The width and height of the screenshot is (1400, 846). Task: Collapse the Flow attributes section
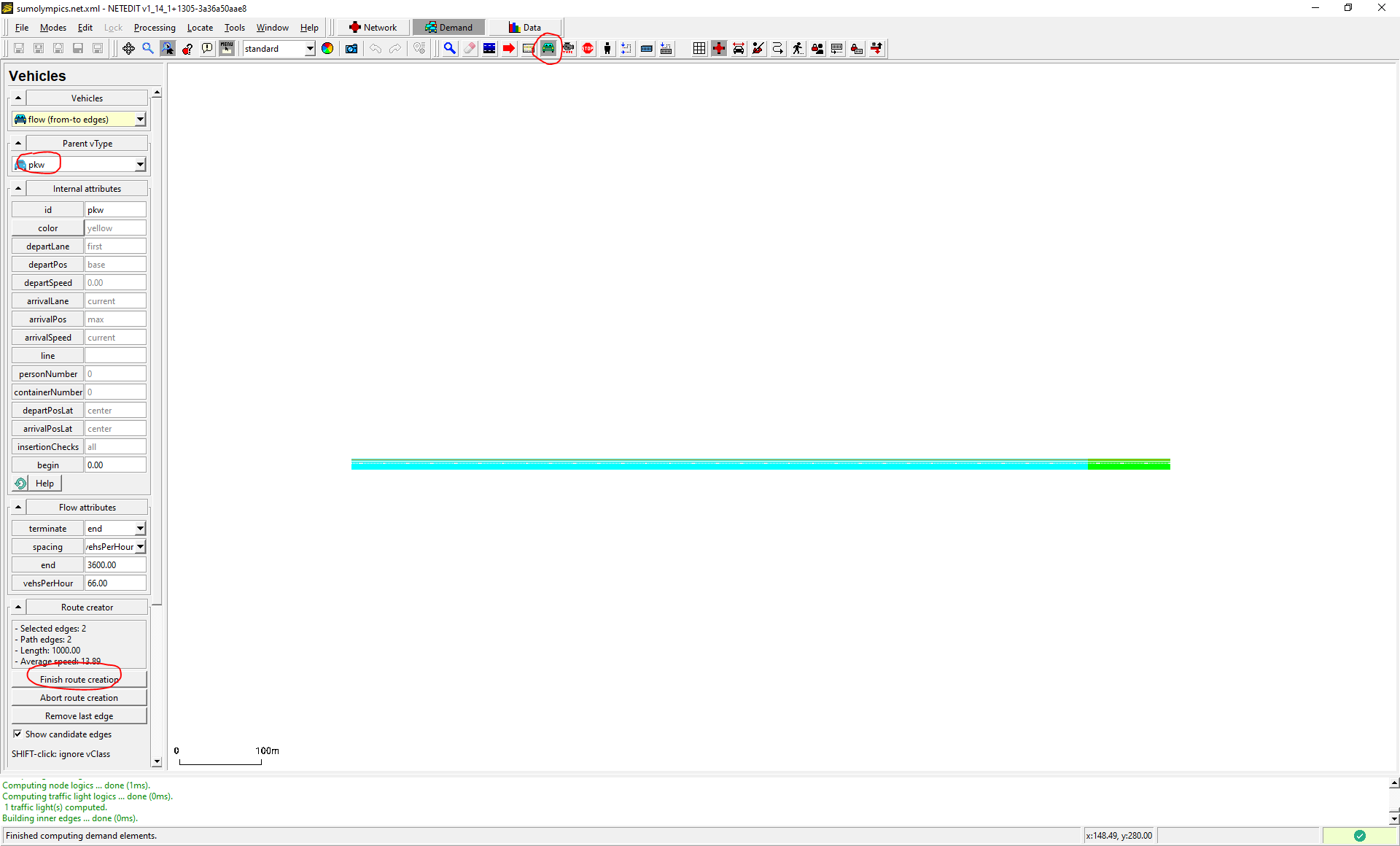[18, 508]
